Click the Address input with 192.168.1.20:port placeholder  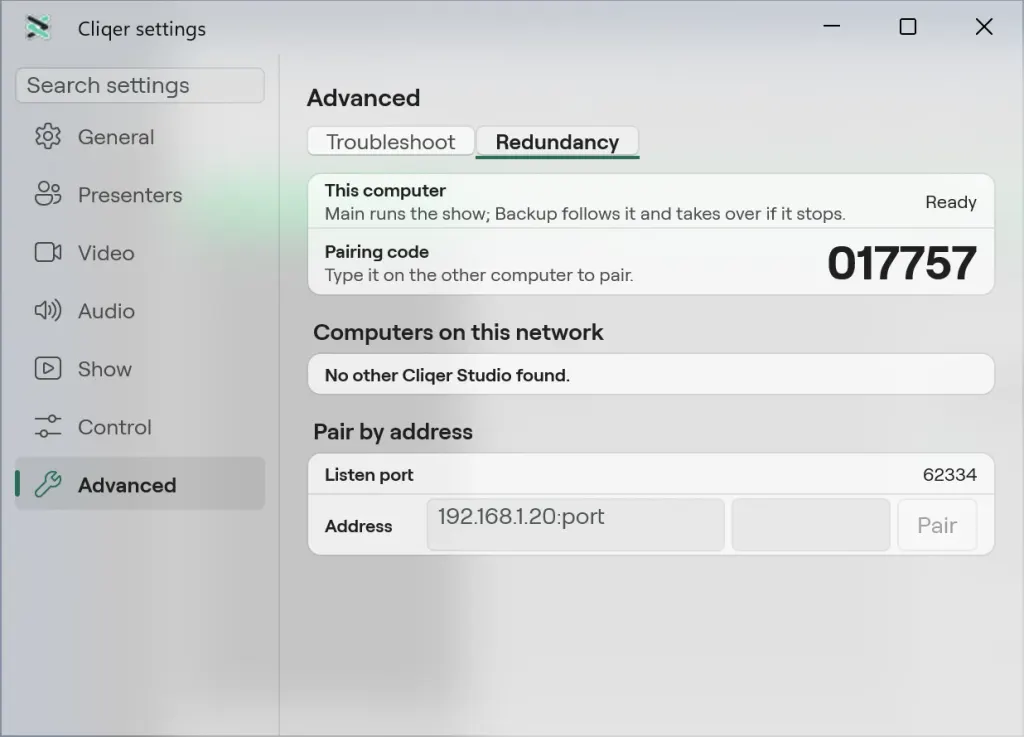[575, 525]
